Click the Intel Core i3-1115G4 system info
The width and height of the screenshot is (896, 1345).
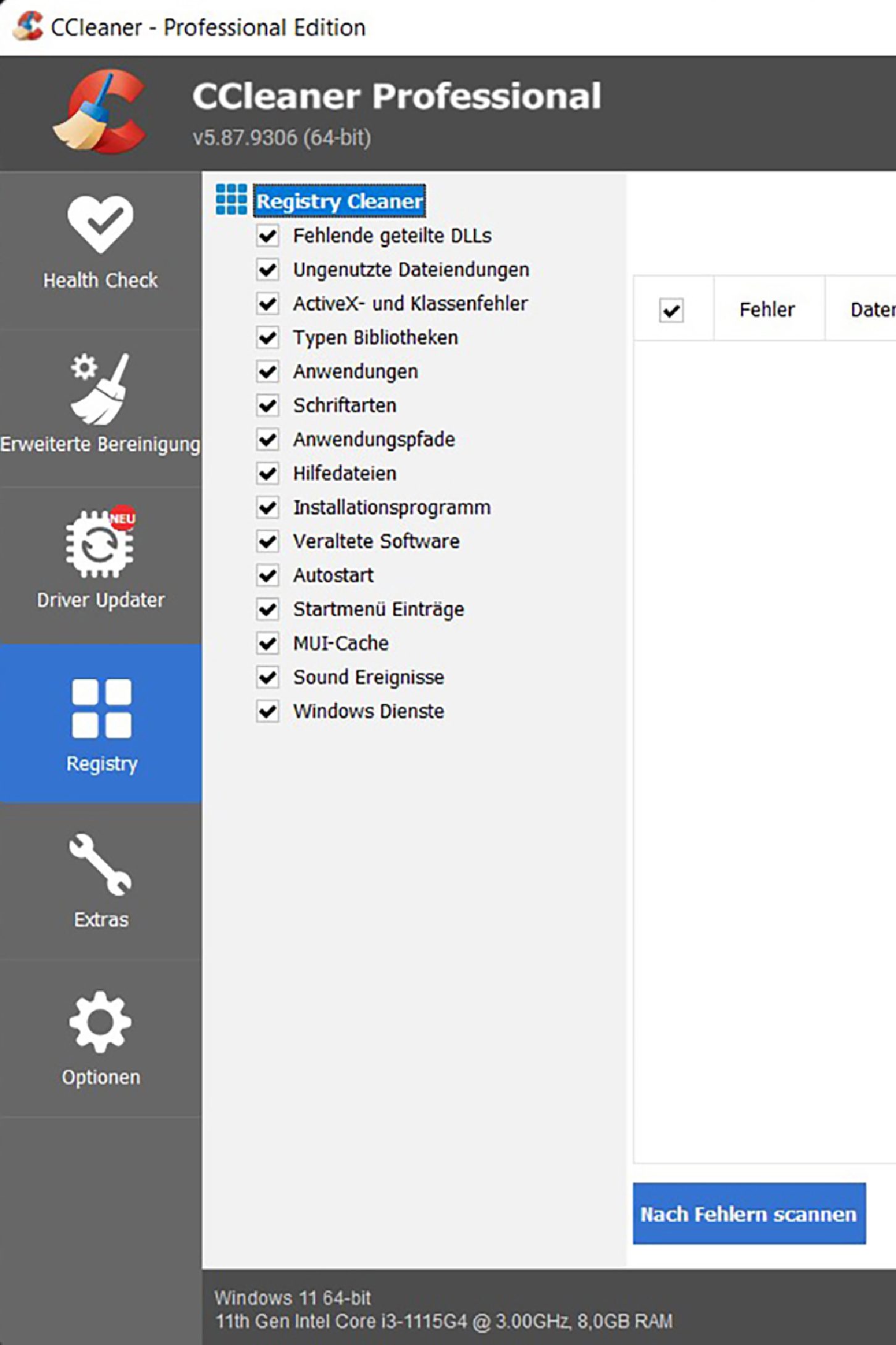443,1321
